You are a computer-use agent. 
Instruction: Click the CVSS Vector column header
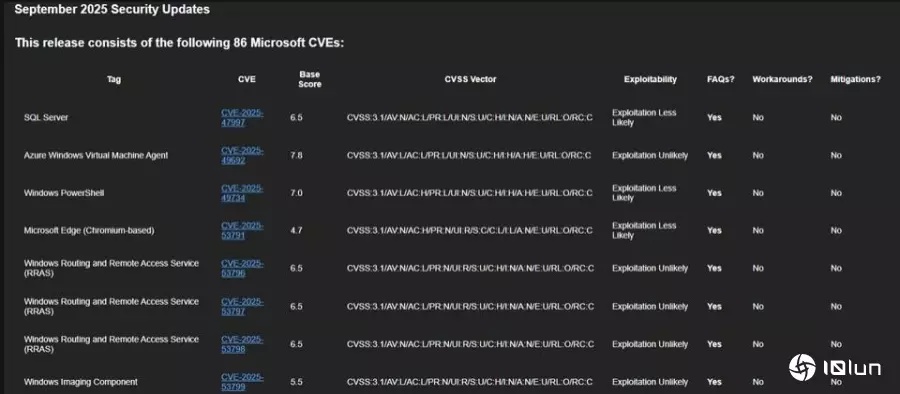click(470, 79)
